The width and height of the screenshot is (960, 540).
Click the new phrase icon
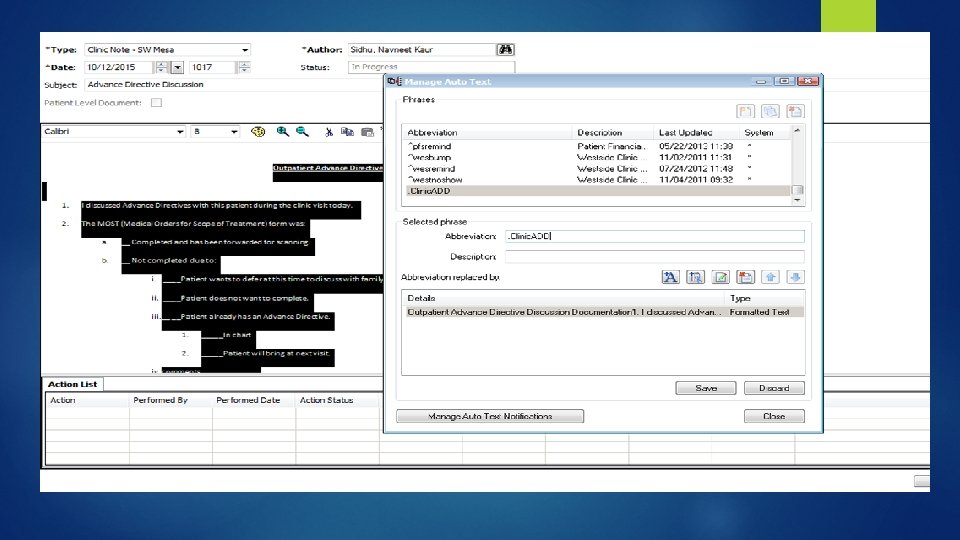745,112
